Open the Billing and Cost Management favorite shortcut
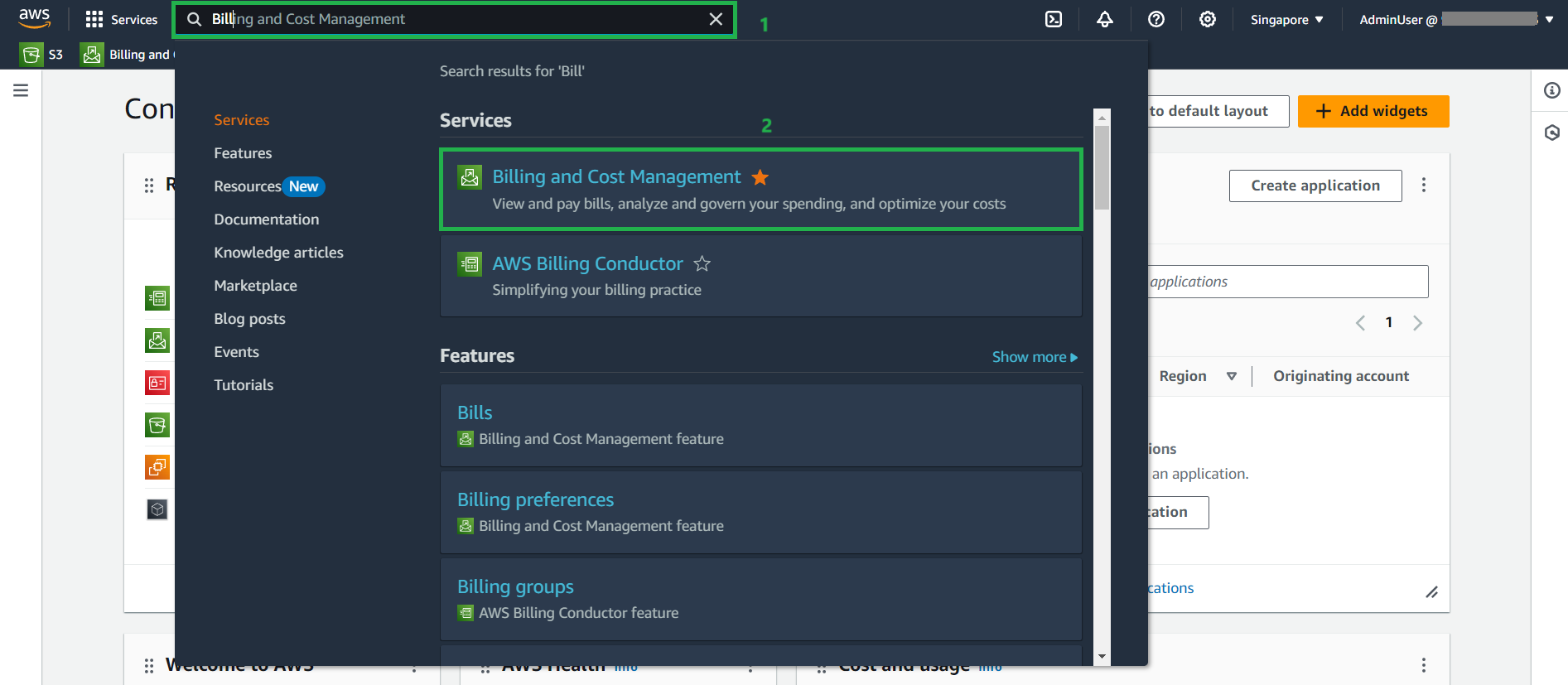This screenshot has height=685, width=1568. click(128, 55)
